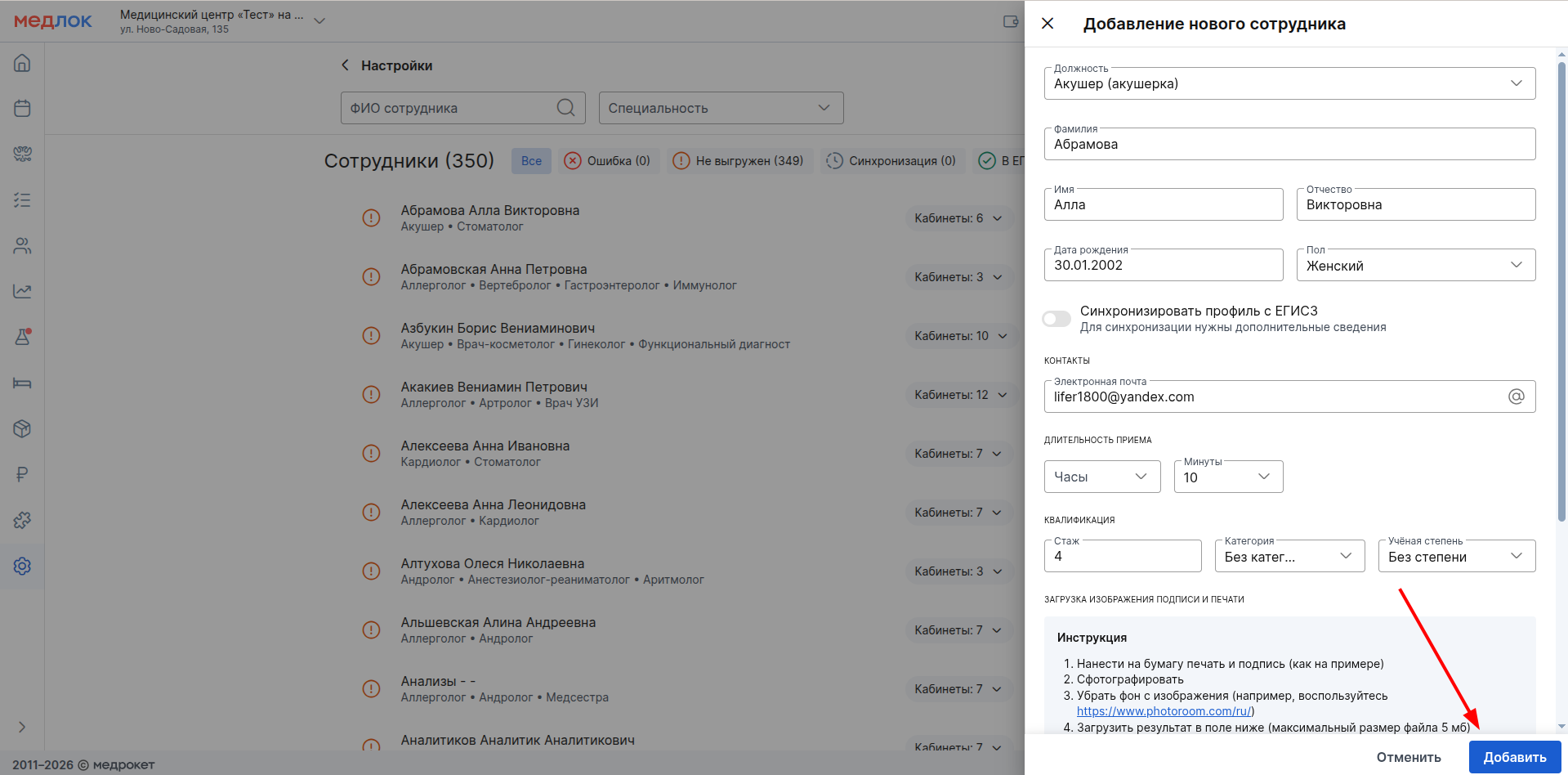This screenshot has height=775, width=1568.
Task: Open the calendar schedule icon
Action: click(22, 108)
